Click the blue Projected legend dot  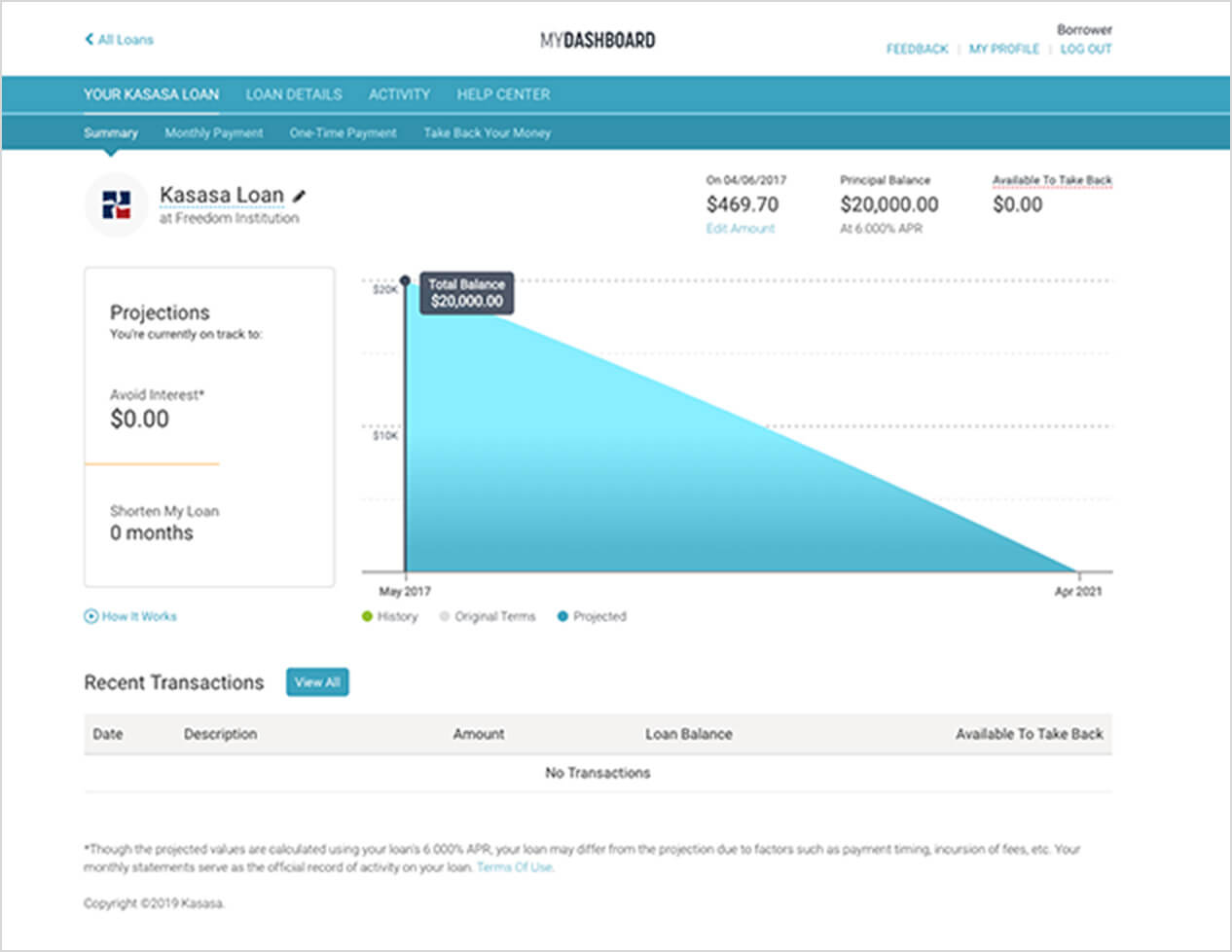[562, 616]
